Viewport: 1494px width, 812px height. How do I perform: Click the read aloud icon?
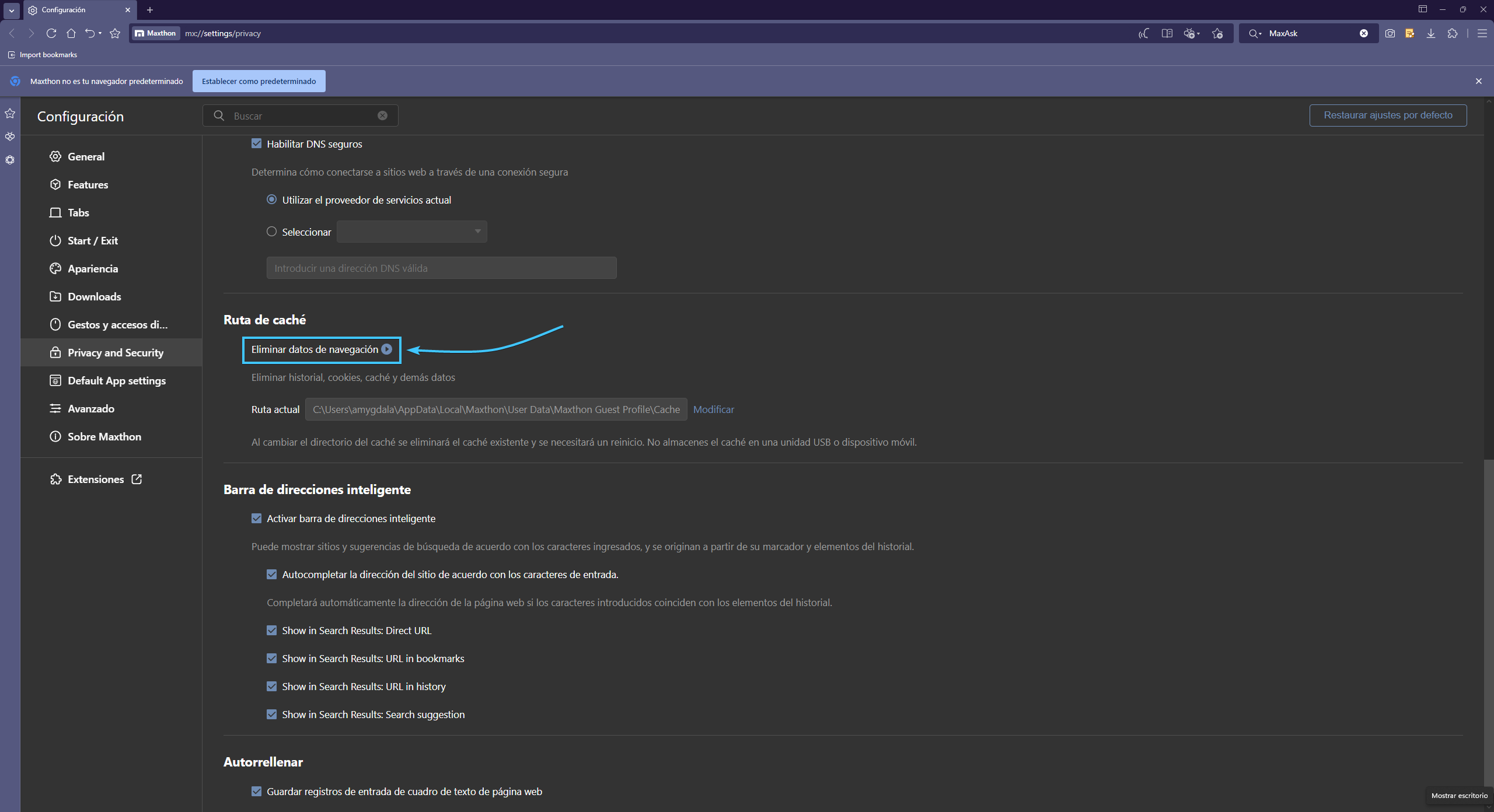1143,33
